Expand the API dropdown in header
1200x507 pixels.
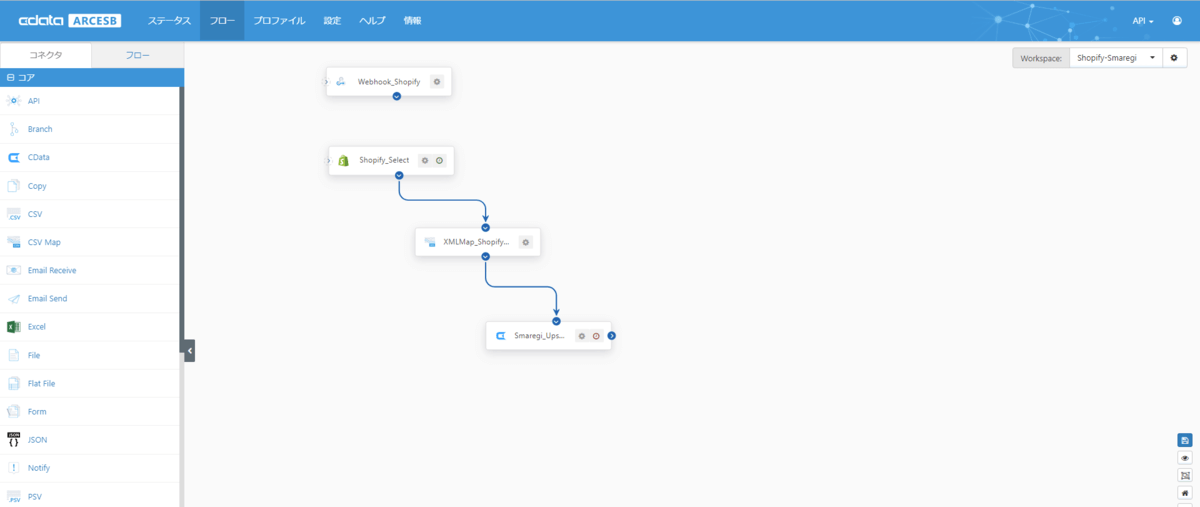(x=1143, y=21)
